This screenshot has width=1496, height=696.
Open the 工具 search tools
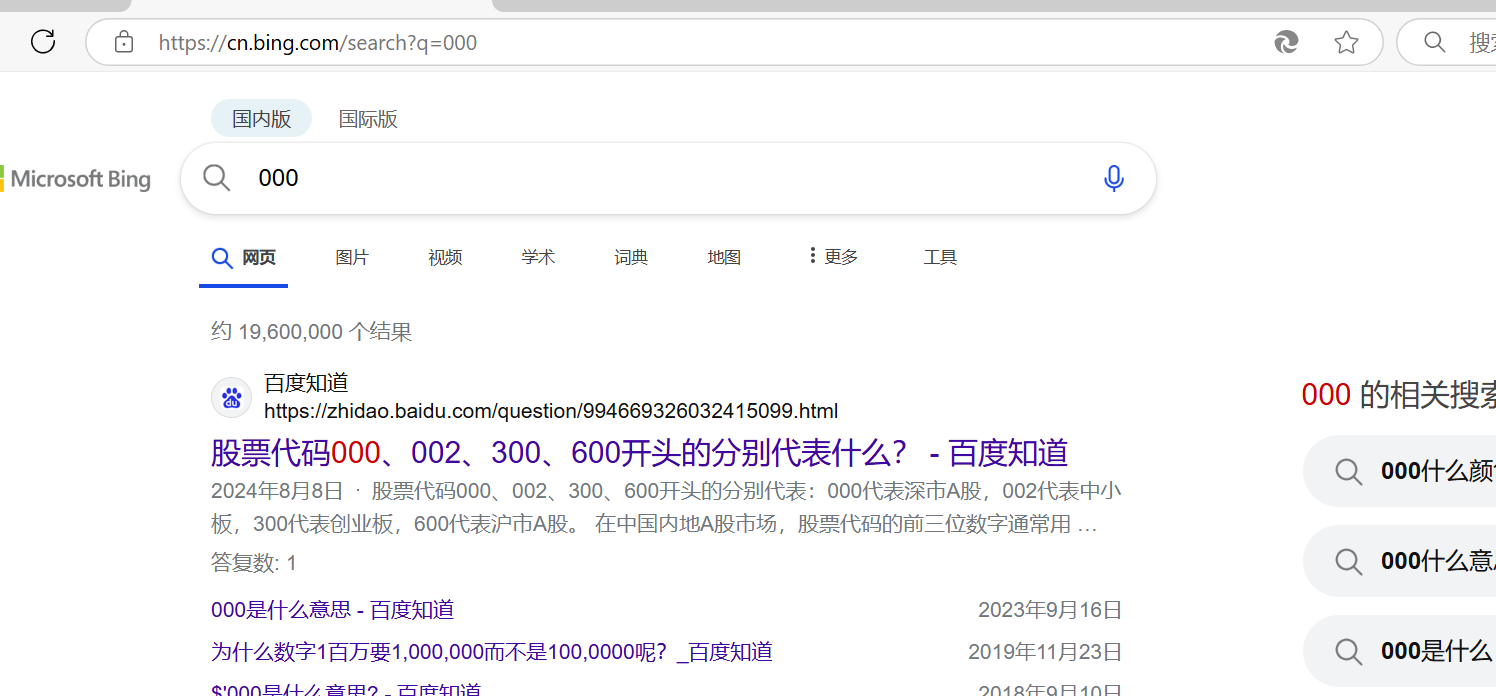click(x=940, y=257)
